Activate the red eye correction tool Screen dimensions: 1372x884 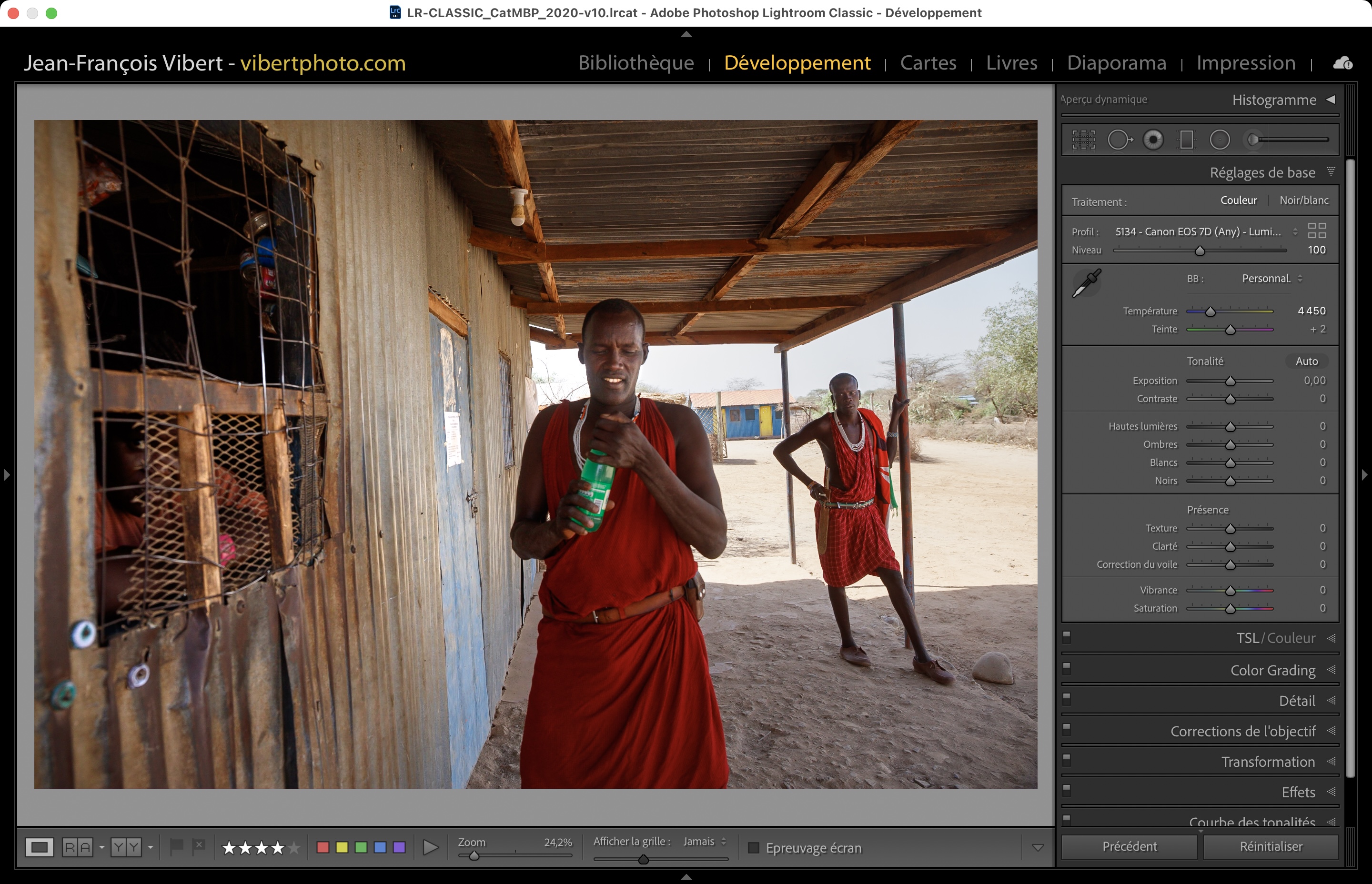(1153, 140)
